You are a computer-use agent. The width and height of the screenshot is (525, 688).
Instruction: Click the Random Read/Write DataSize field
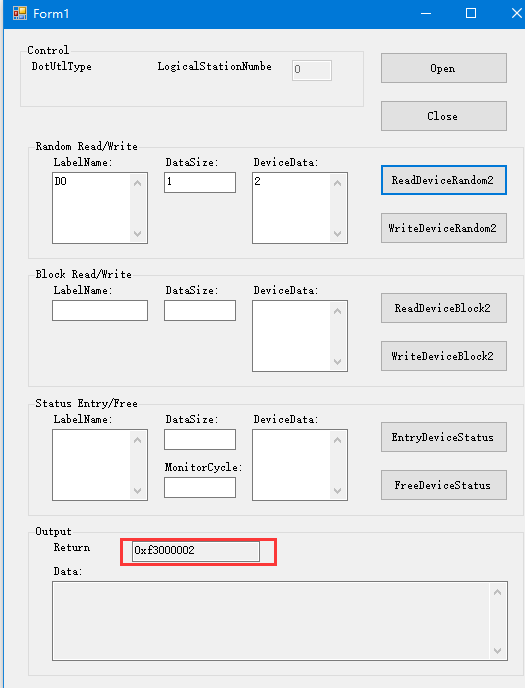[x=200, y=183]
